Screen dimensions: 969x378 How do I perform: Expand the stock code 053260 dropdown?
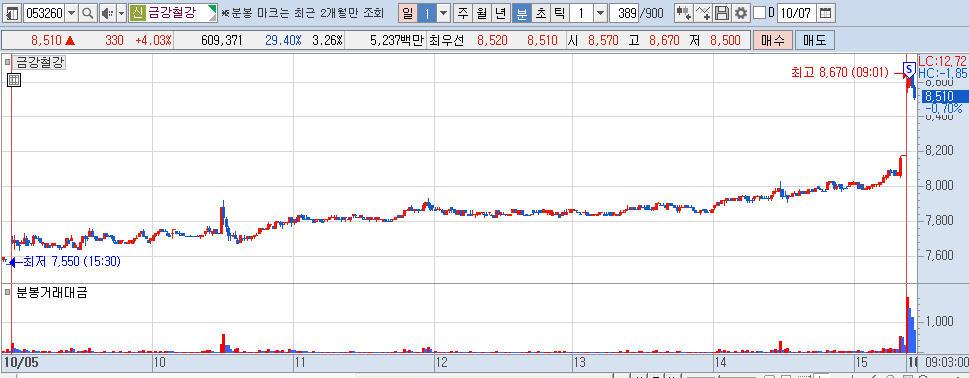(72, 12)
